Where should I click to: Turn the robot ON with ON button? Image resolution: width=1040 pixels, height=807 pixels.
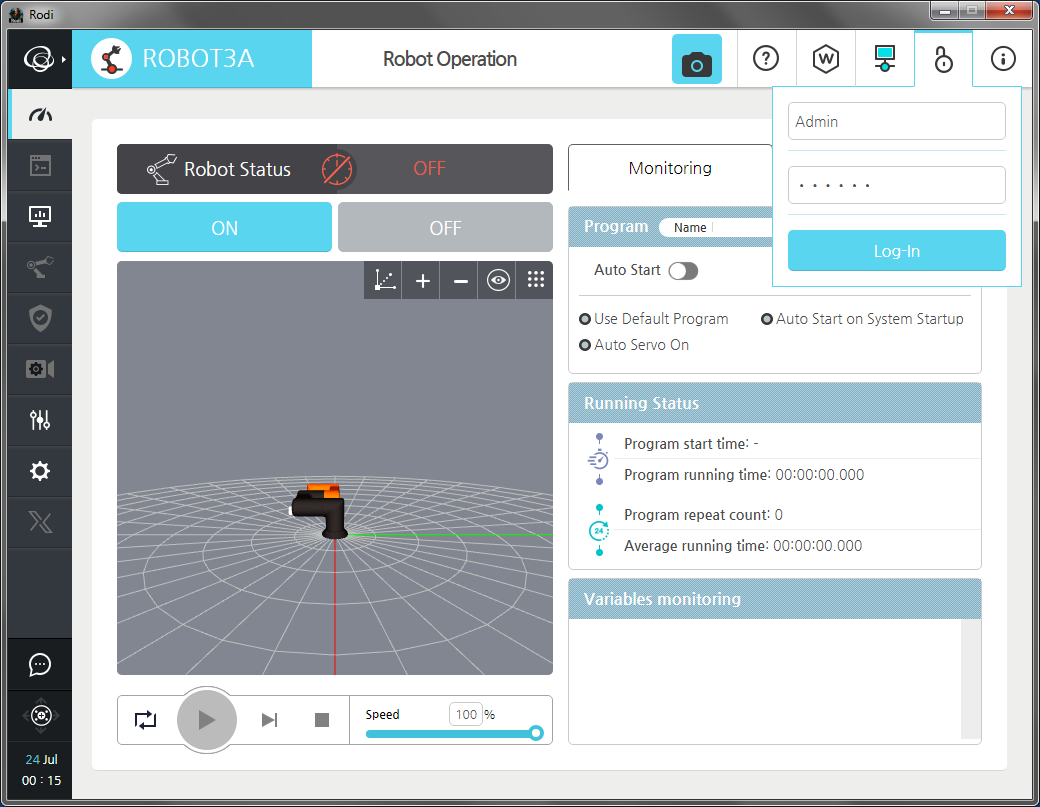(224, 228)
